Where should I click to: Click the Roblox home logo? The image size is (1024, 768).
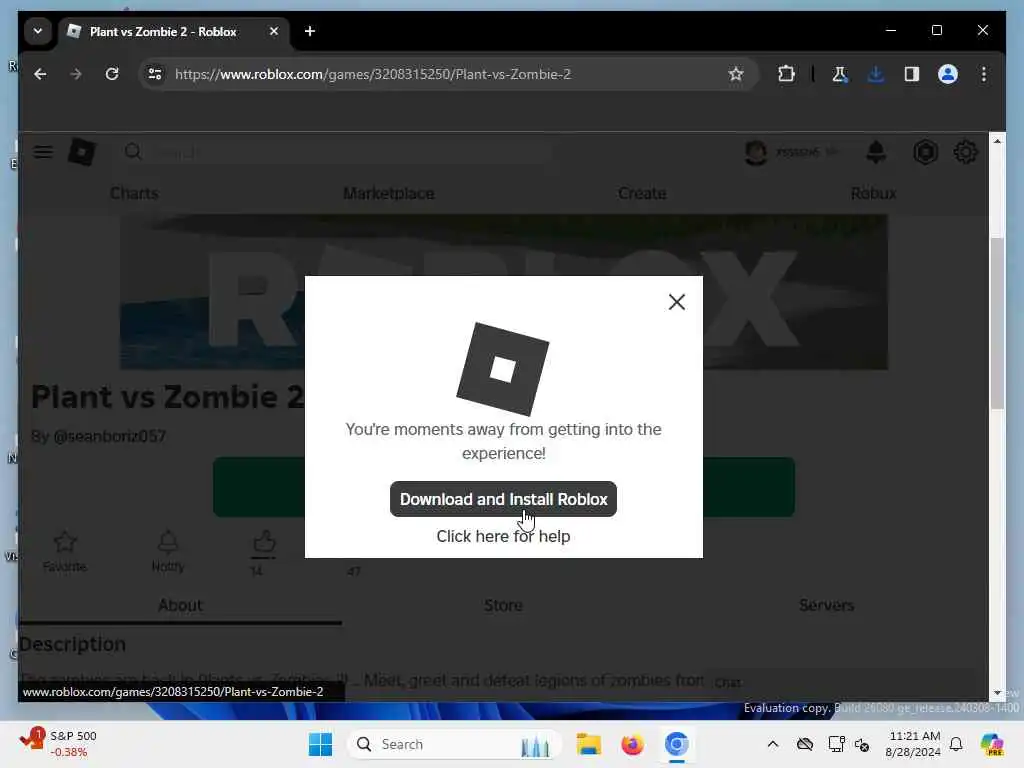[82, 152]
